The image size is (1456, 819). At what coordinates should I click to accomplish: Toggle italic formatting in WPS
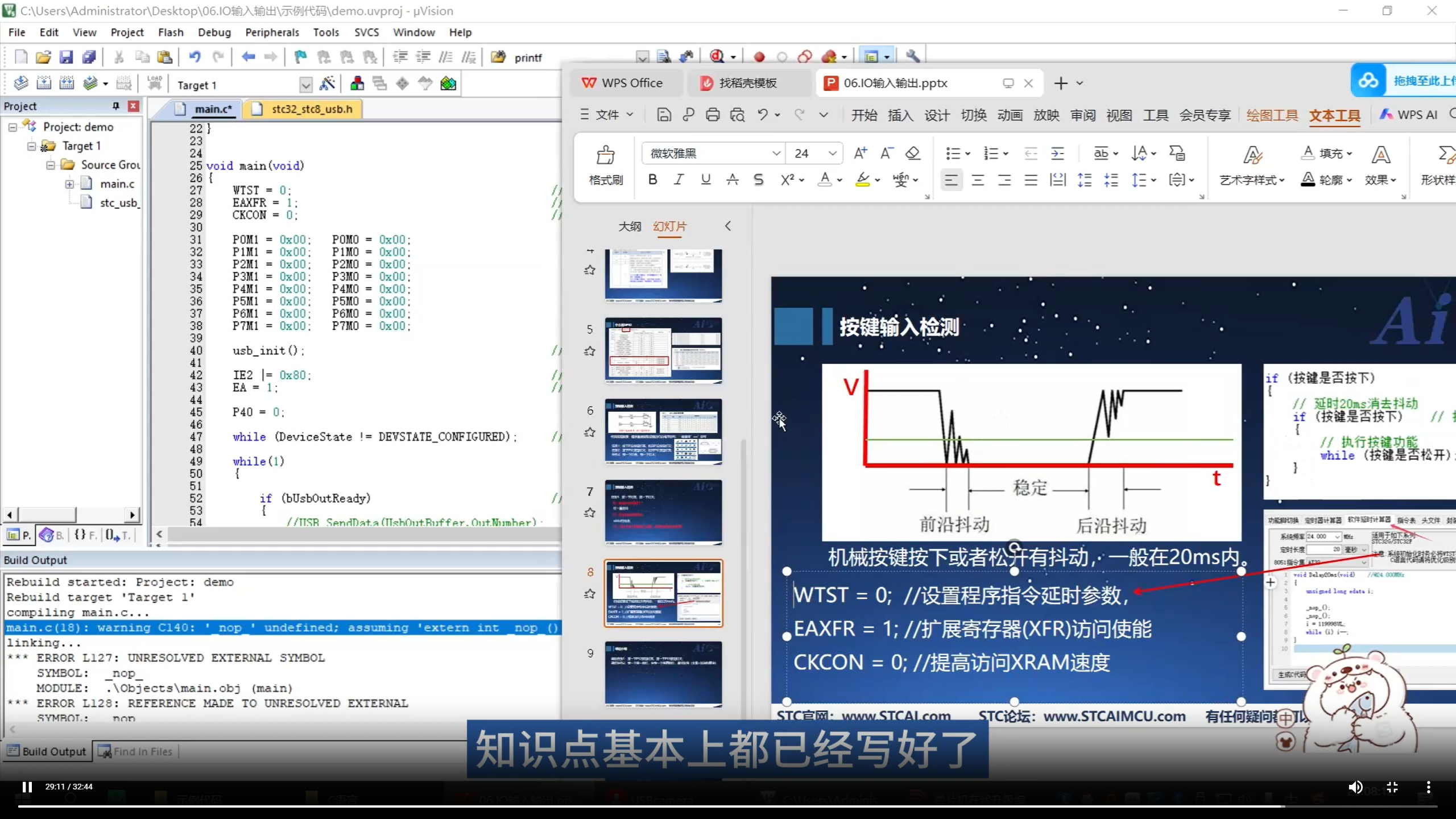pyautogui.click(x=679, y=179)
